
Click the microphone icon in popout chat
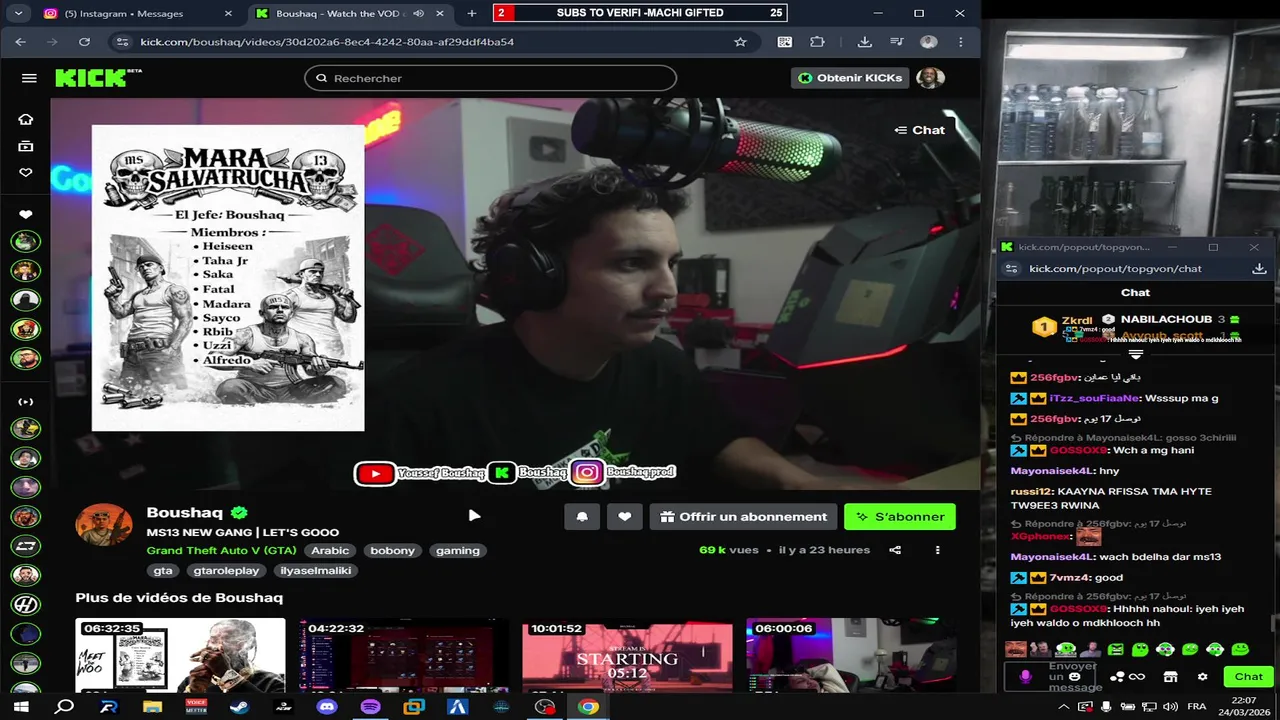point(1025,677)
